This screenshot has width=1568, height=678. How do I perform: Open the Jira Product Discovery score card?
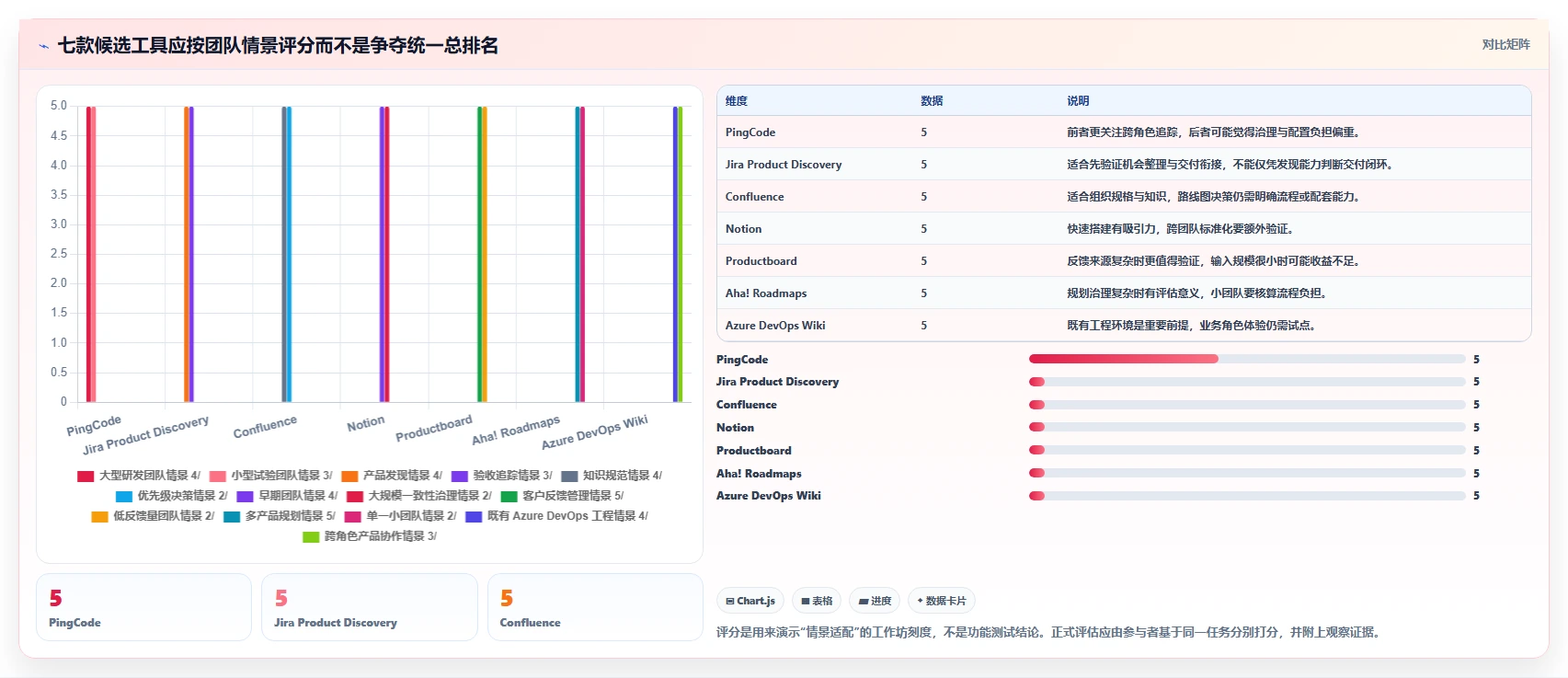370,607
